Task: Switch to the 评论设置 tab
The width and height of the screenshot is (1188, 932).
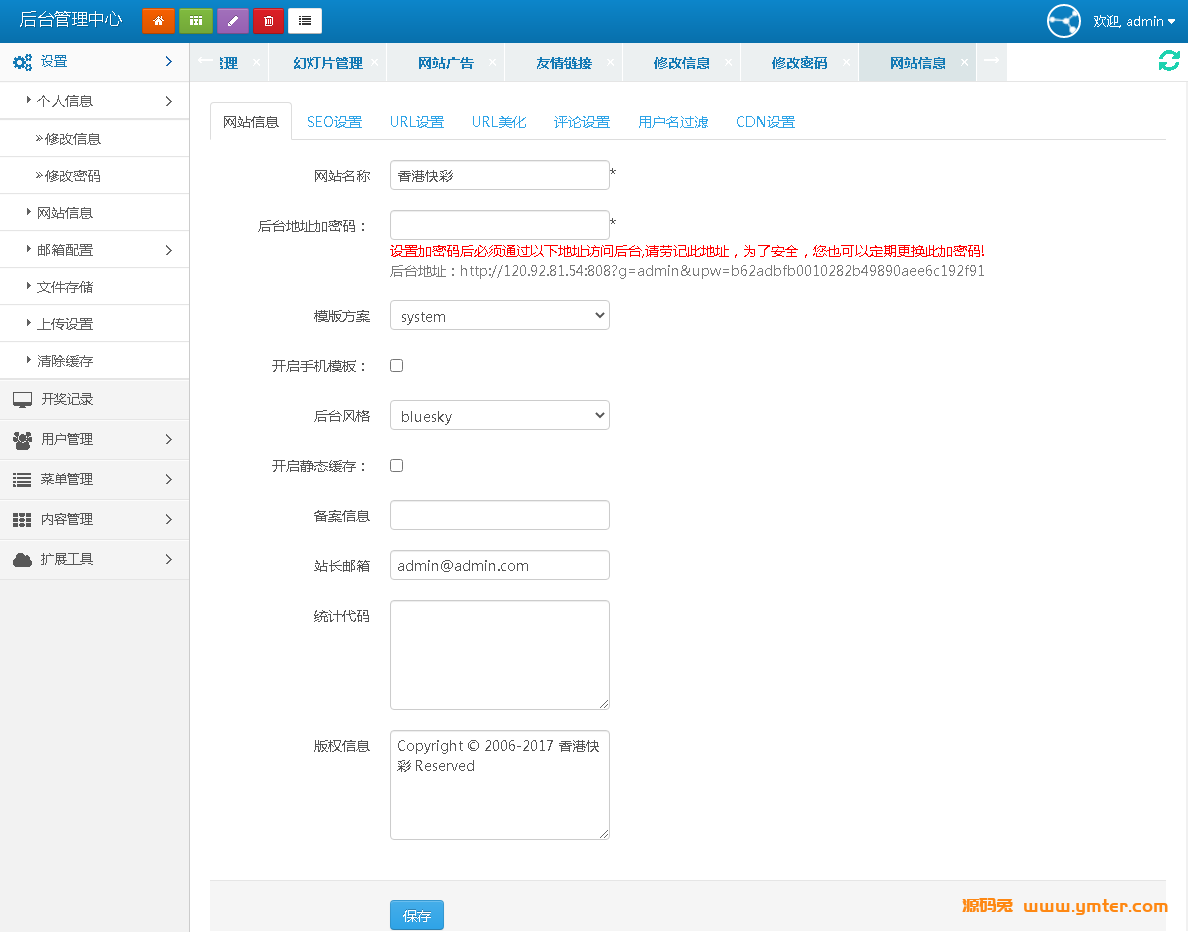Action: point(582,122)
